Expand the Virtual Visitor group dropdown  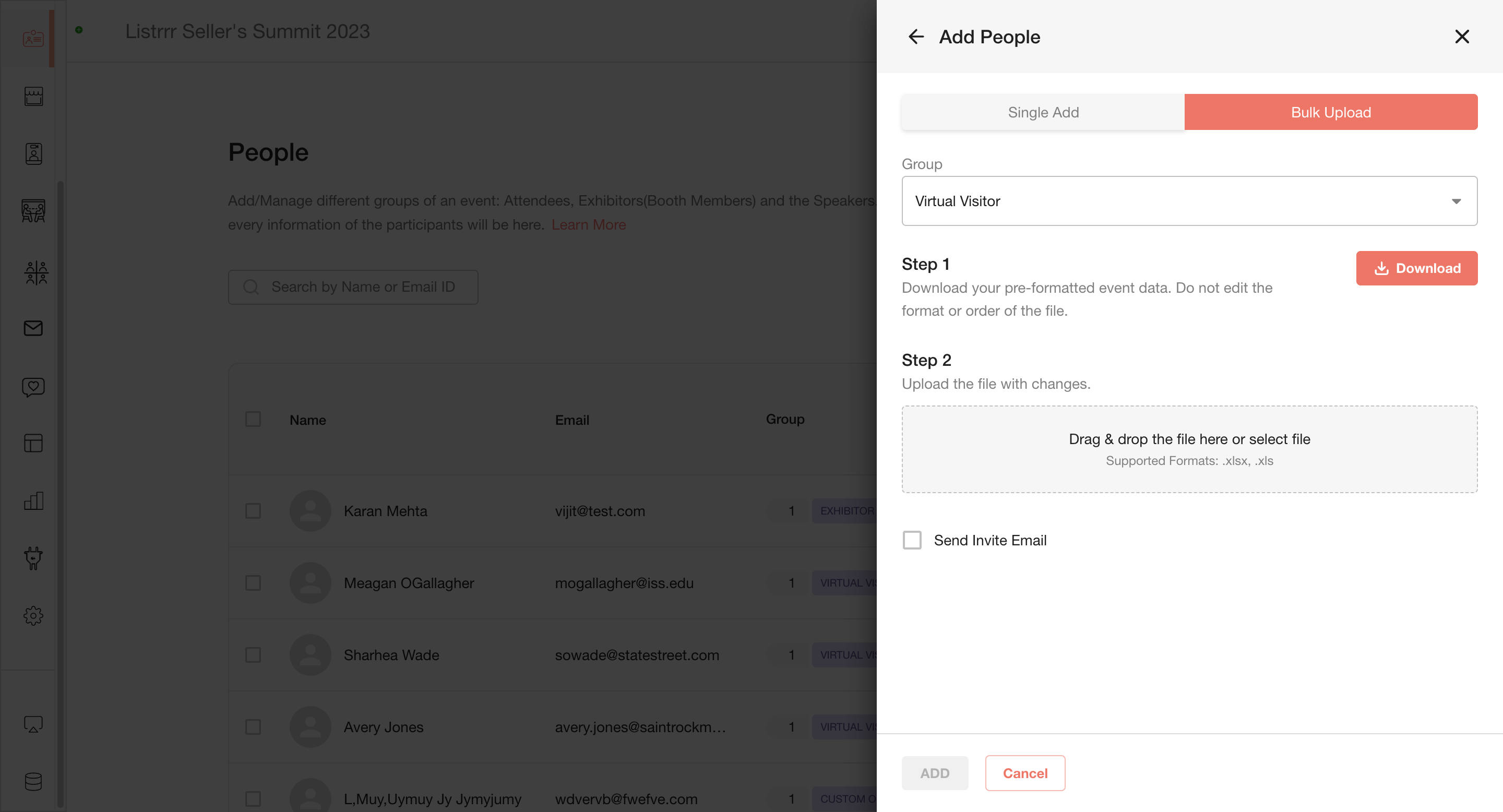tap(1189, 201)
